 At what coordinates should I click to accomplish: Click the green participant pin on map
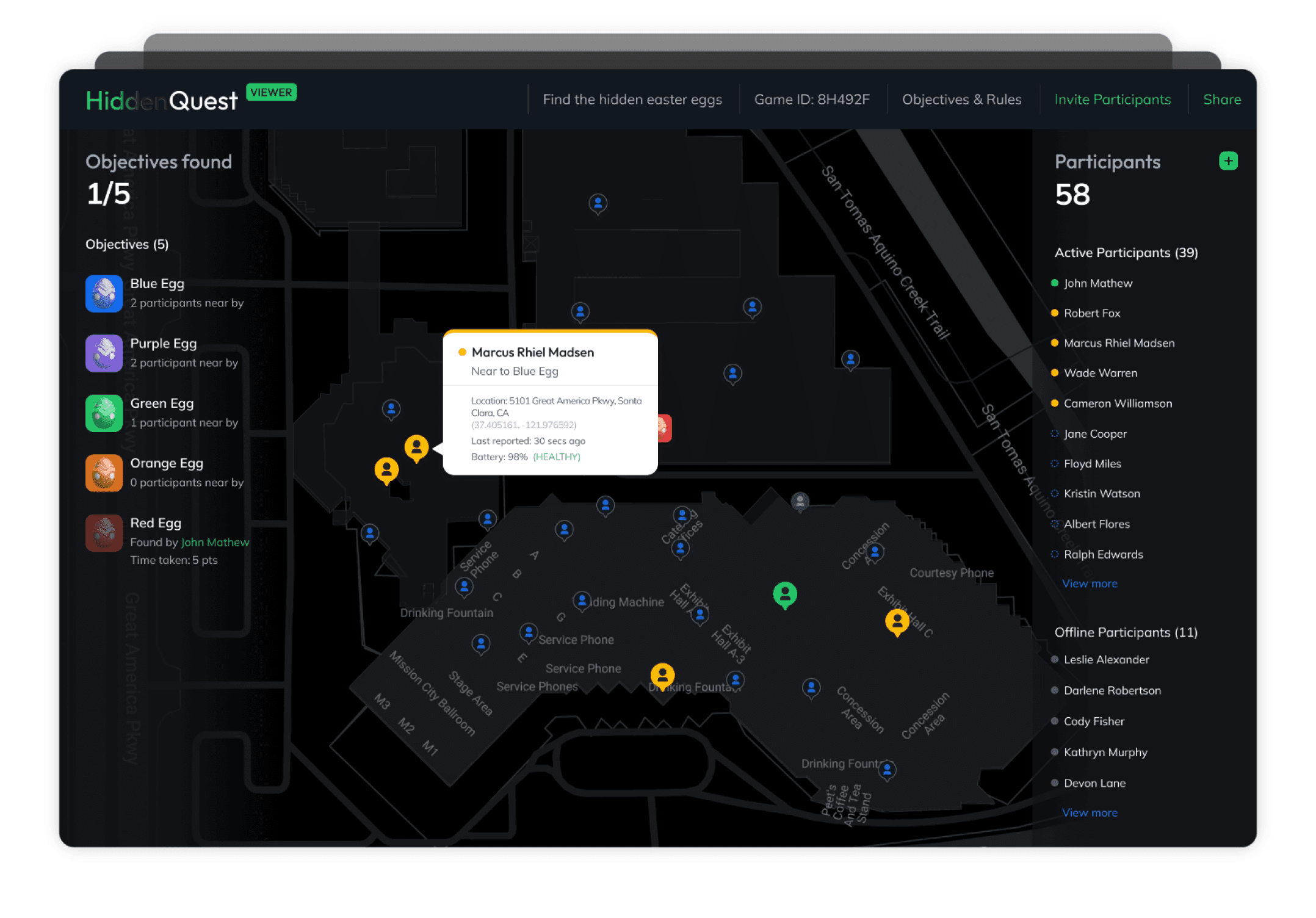pyautogui.click(x=784, y=594)
